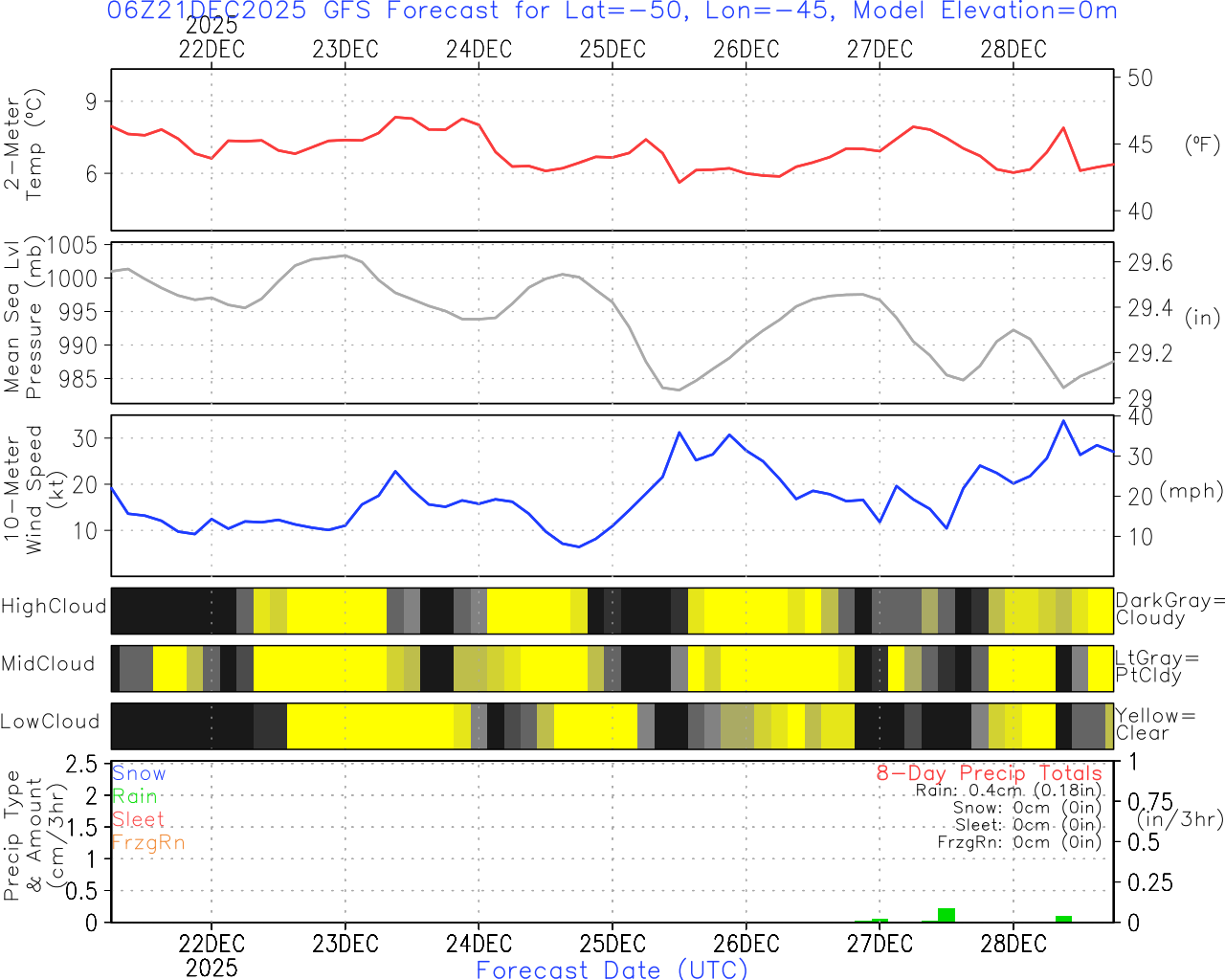This screenshot has width=1225, height=980.
Task: Click the 8-Day Precip Totals heading
Action: click(989, 773)
